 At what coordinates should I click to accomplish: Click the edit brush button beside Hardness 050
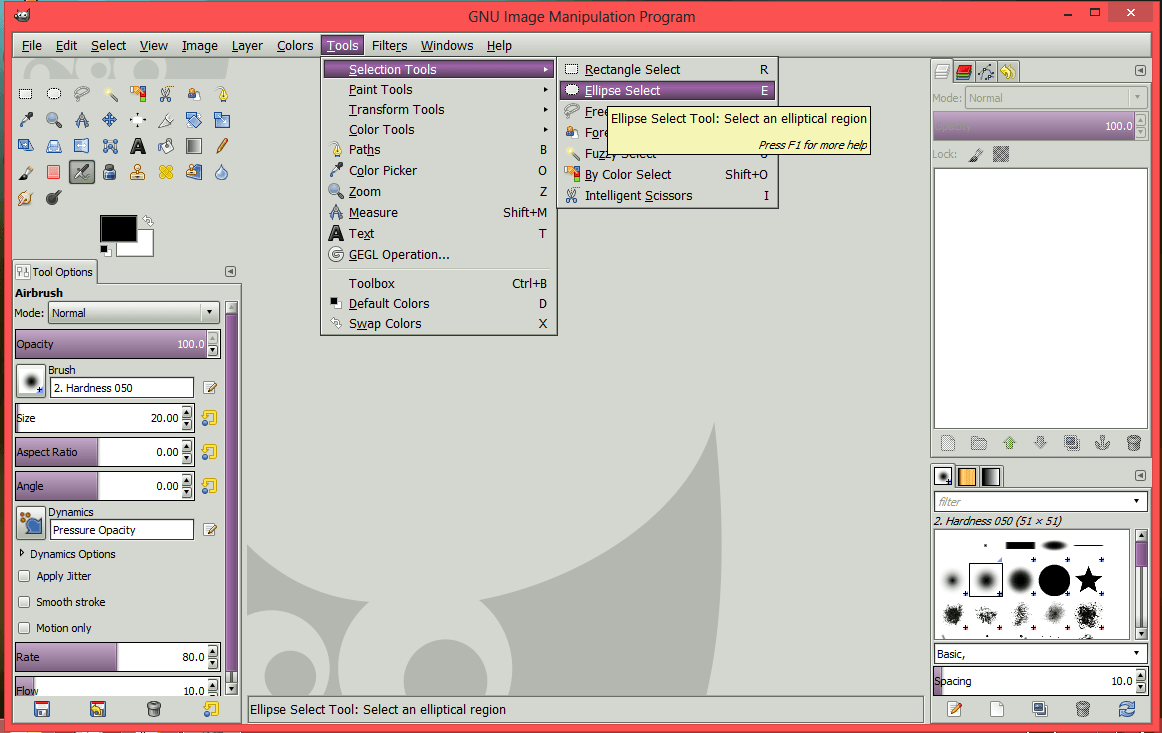(x=210, y=388)
